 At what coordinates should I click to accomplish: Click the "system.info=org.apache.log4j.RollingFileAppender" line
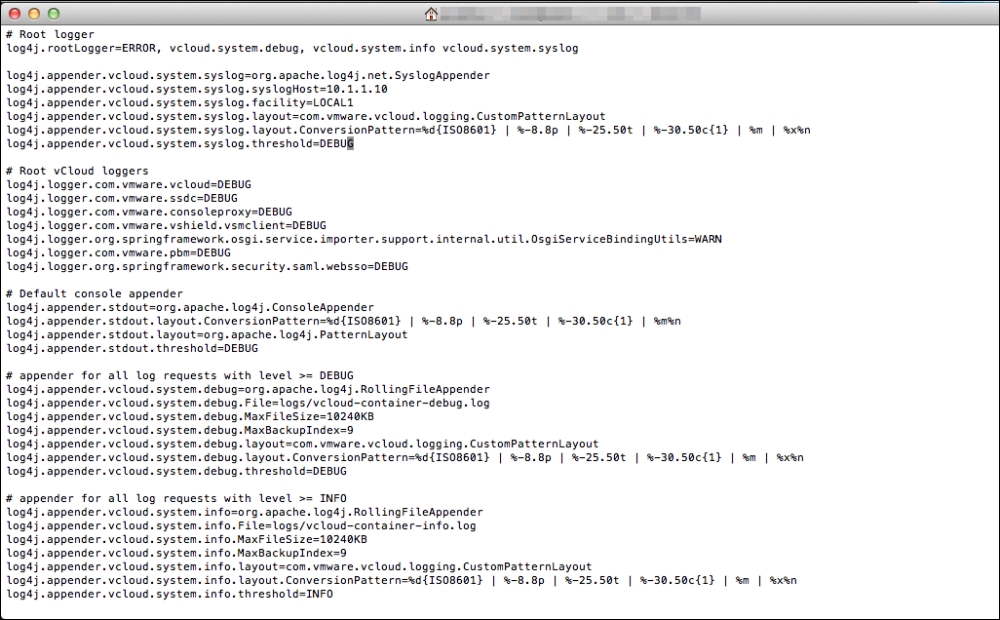coord(245,512)
